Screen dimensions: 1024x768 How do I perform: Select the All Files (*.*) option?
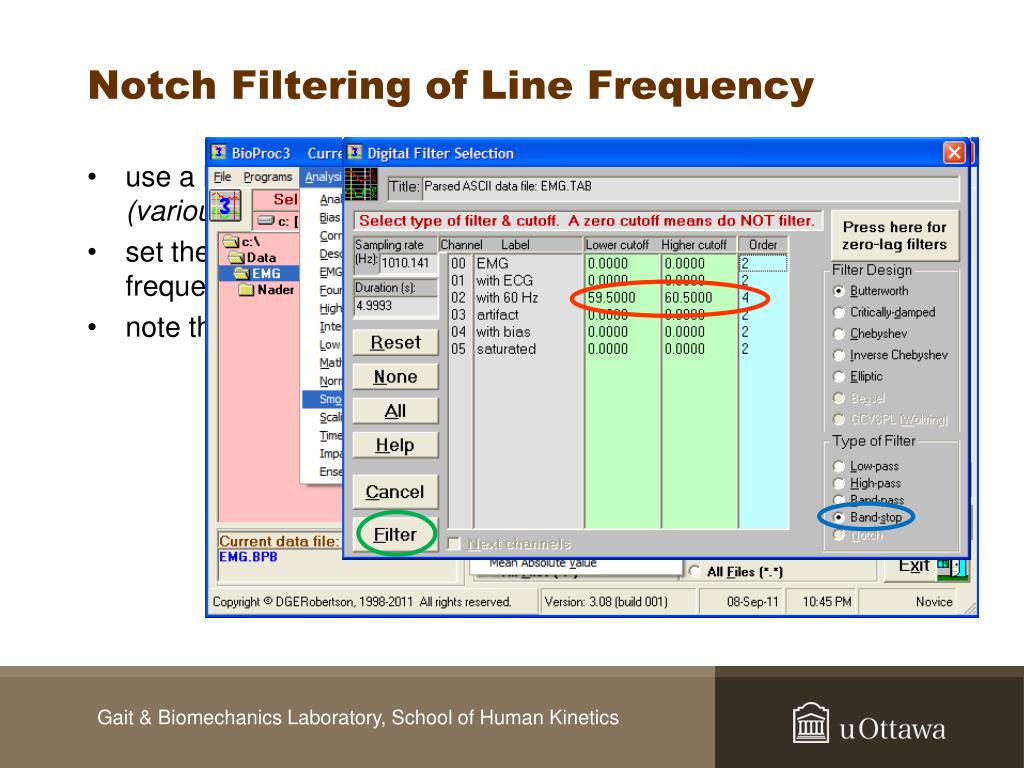[695, 571]
